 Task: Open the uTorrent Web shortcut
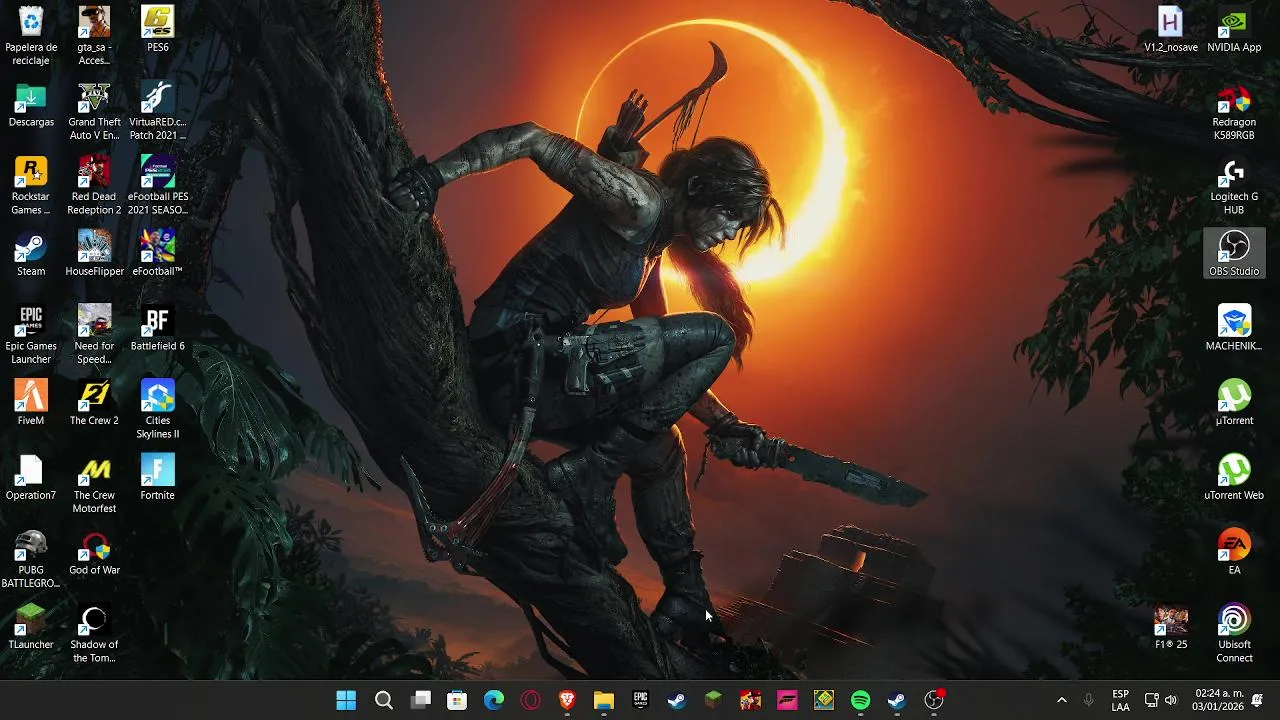click(x=1234, y=478)
